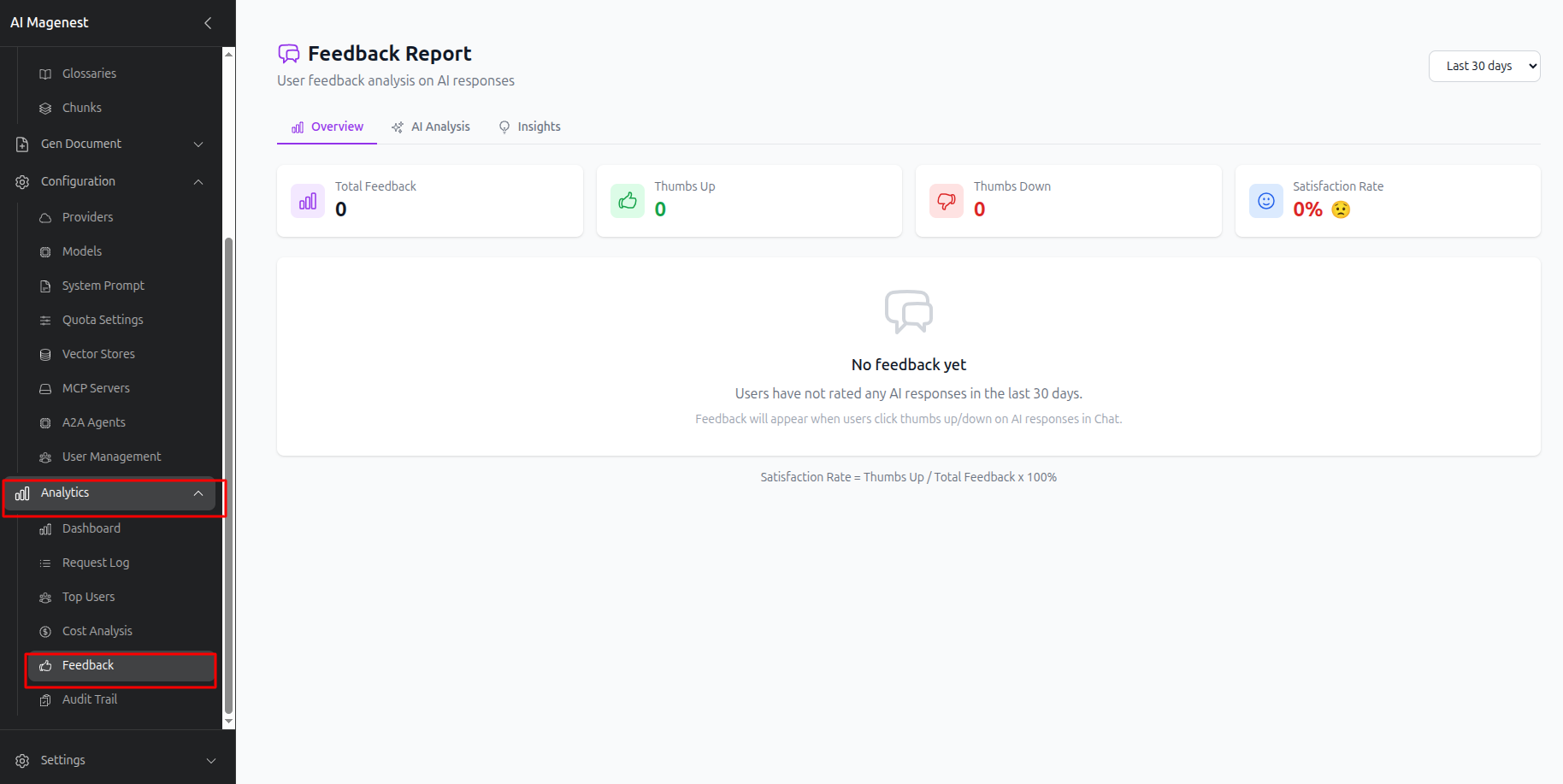Click the Top Users icon

(x=45, y=598)
